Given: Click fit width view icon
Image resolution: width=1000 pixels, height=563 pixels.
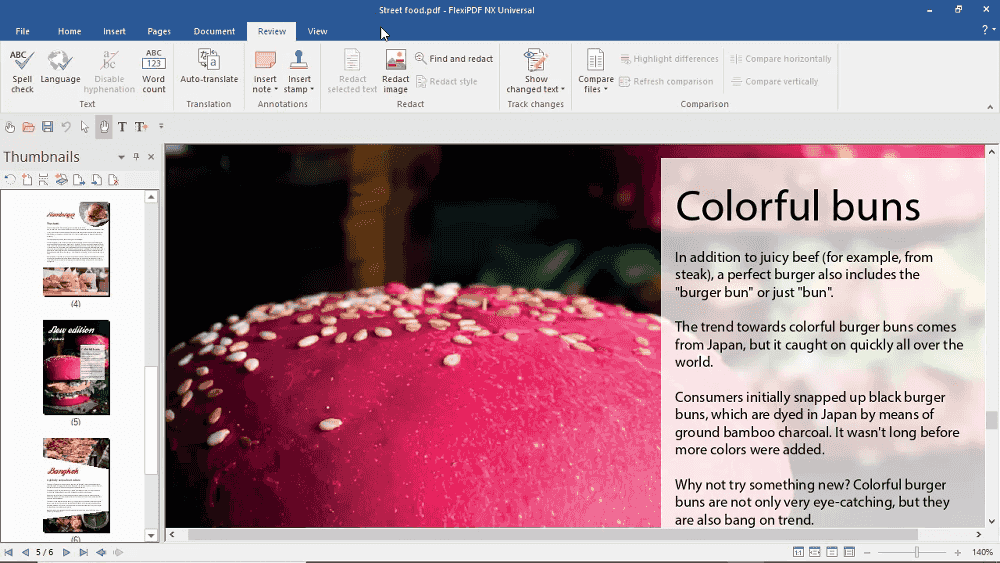Looking at the screenshot, I should [814, 552].
